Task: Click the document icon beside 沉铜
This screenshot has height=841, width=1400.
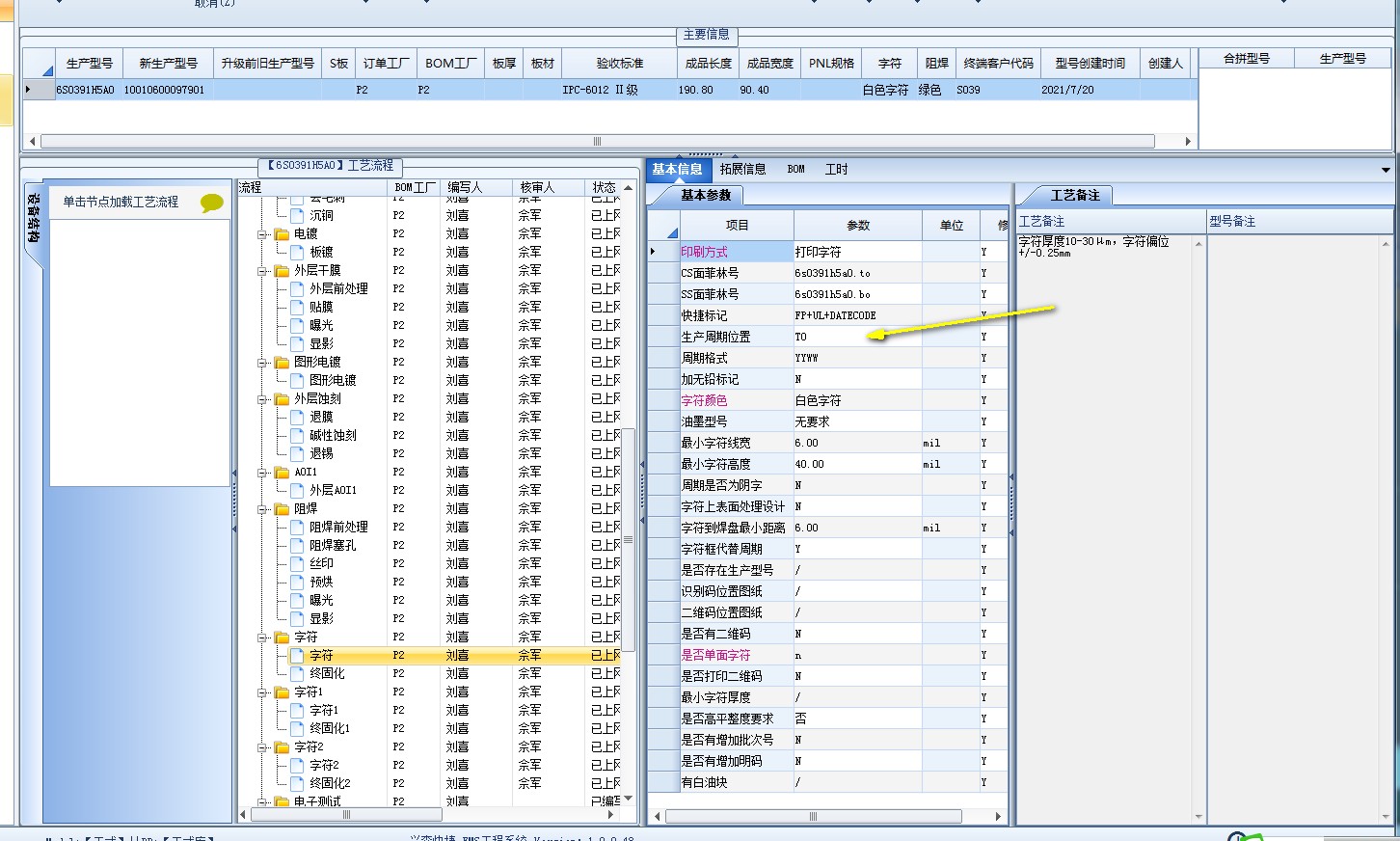Action: pos(298,216)
